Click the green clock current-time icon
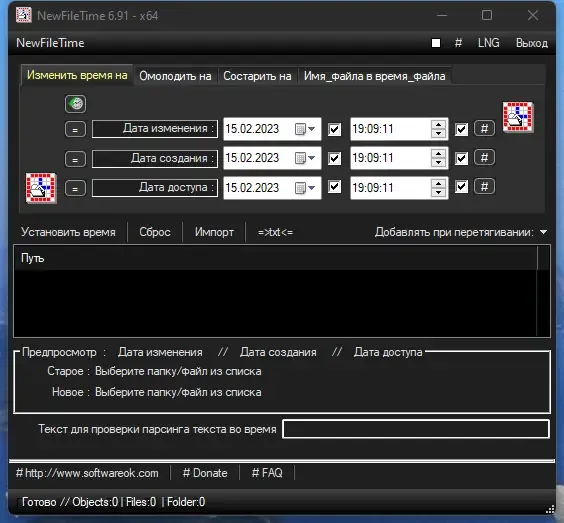 (75, 104)
